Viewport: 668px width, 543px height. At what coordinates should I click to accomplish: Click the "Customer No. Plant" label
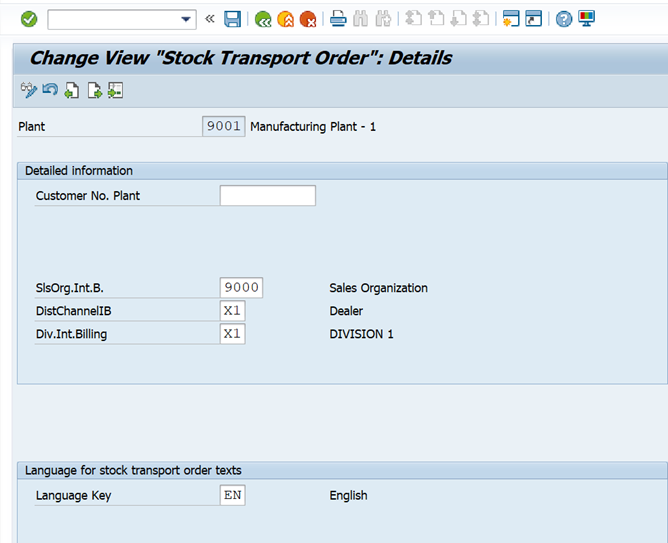point(88,196)
